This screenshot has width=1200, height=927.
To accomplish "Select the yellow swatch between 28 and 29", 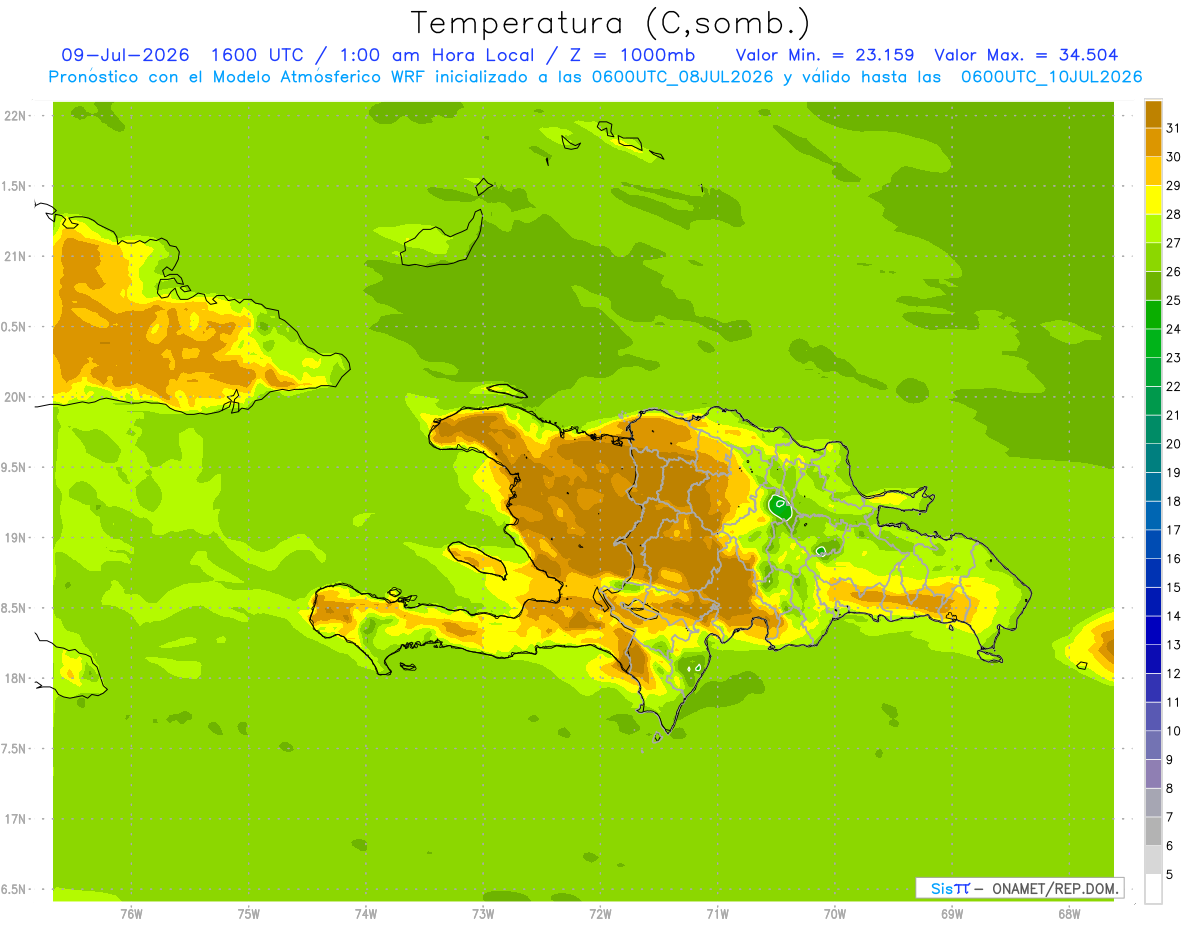I will point(1153,200).
